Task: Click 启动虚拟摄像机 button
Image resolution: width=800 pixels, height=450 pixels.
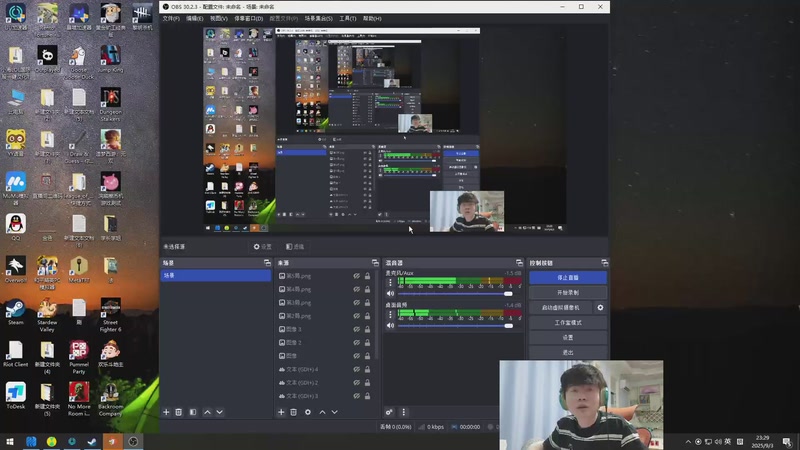Action: pos(561,308)
